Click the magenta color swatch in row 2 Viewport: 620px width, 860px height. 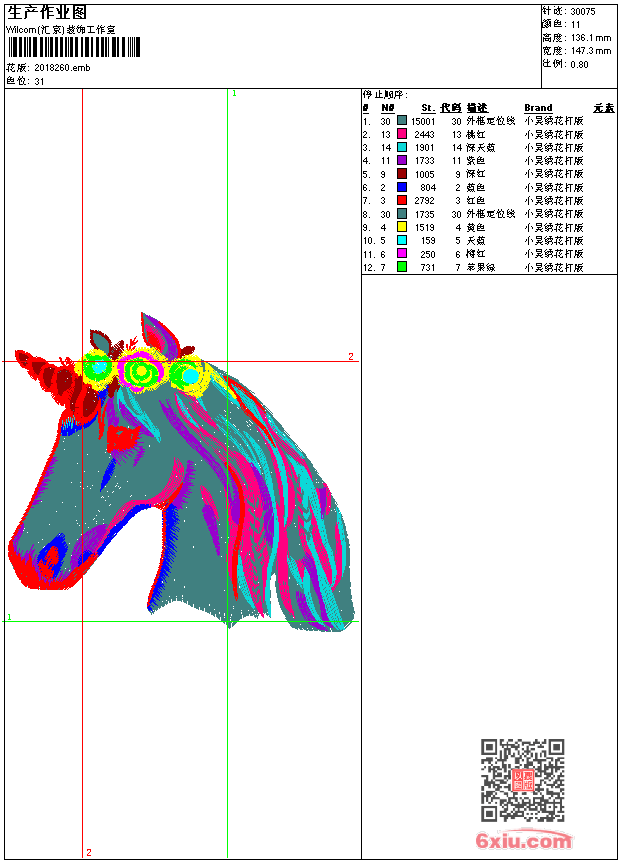pos(402,134)
